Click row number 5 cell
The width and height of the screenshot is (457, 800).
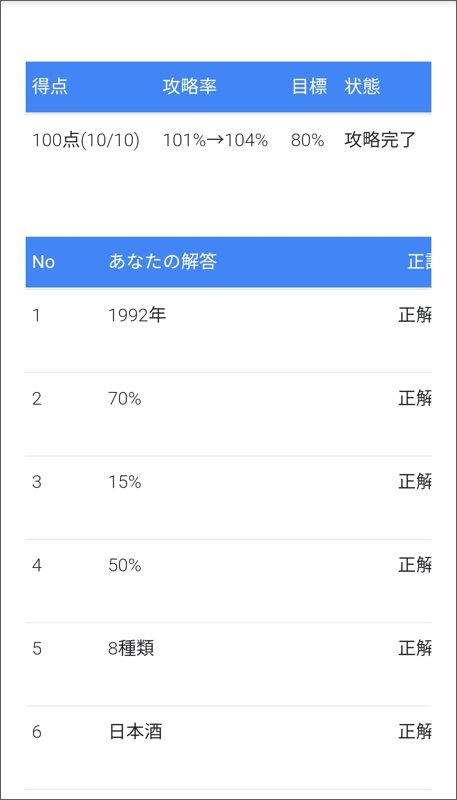[37, 649]
